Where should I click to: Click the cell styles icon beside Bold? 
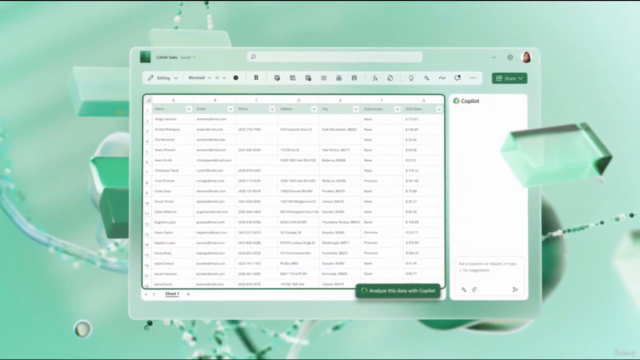point(277,78)
